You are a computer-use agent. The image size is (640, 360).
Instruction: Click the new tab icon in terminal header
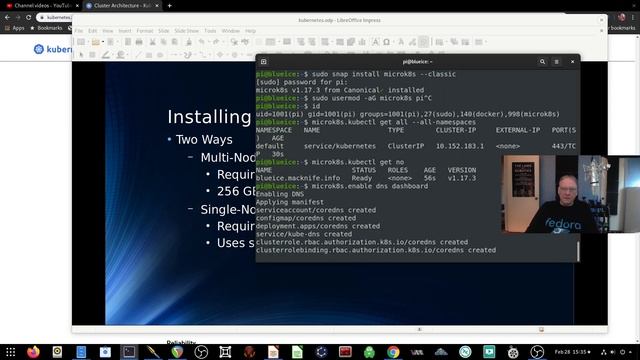[264, 62]
